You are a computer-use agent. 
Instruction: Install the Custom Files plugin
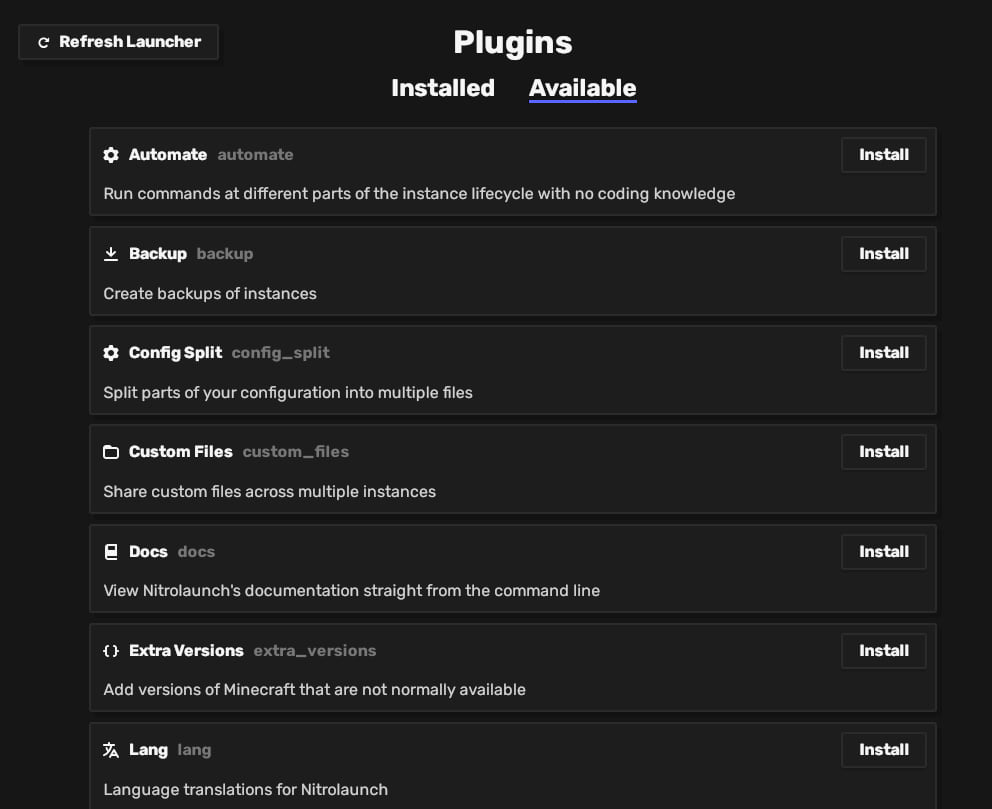(x=883, y=452)
